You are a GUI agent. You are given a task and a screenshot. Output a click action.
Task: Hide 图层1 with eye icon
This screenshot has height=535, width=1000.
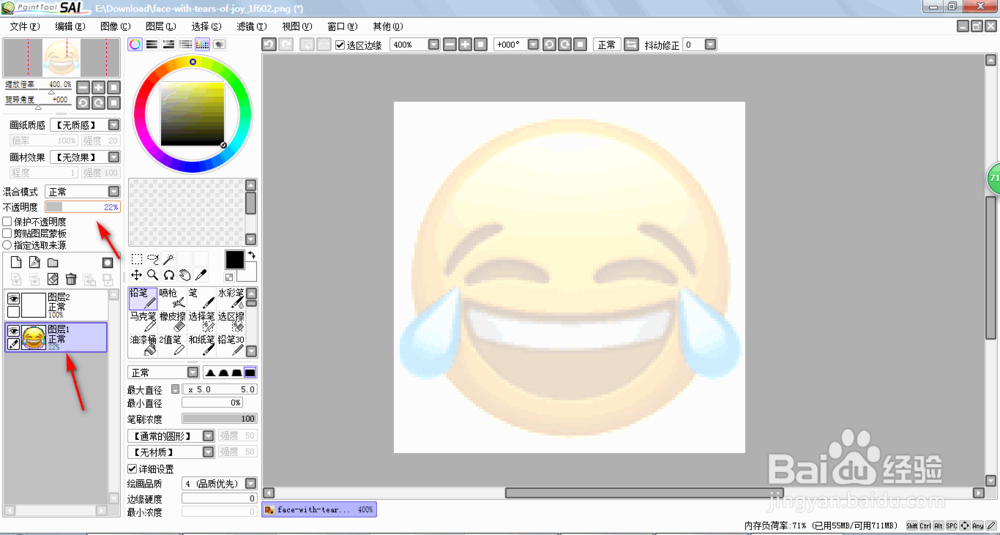tap(13, 330)
